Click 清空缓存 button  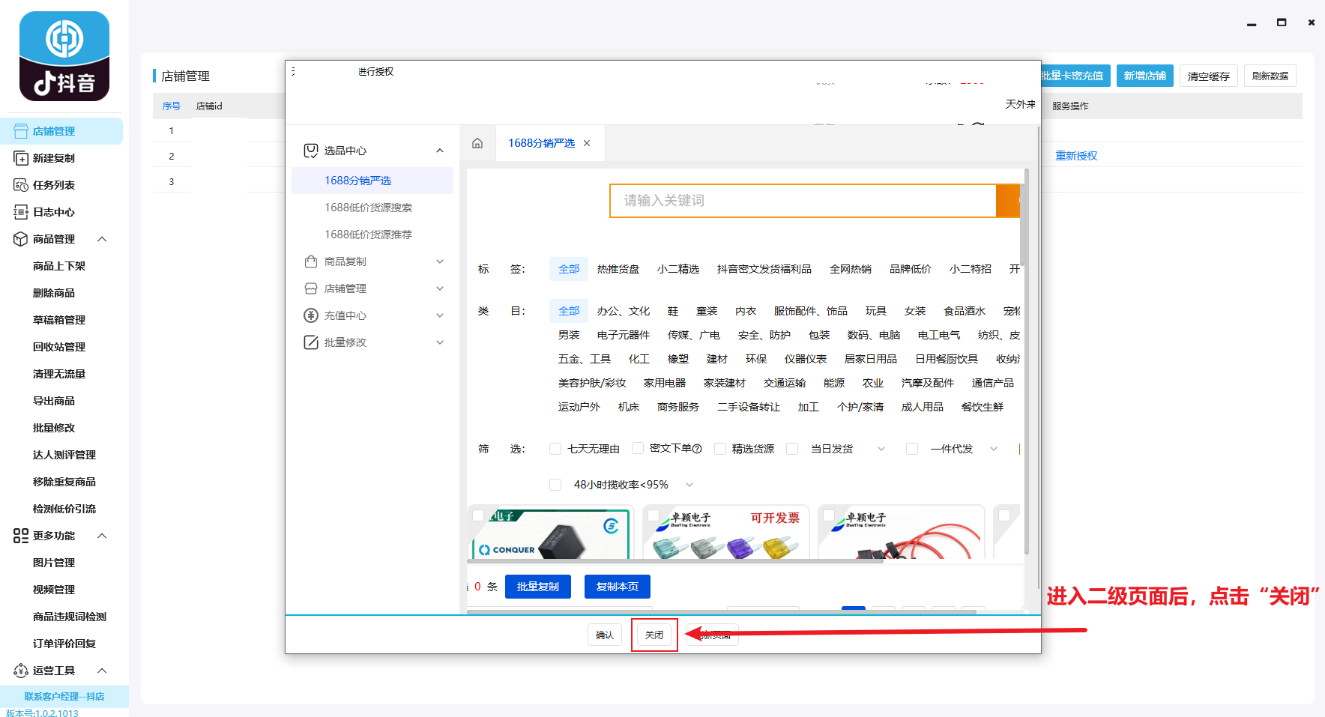click(1209, 75)
